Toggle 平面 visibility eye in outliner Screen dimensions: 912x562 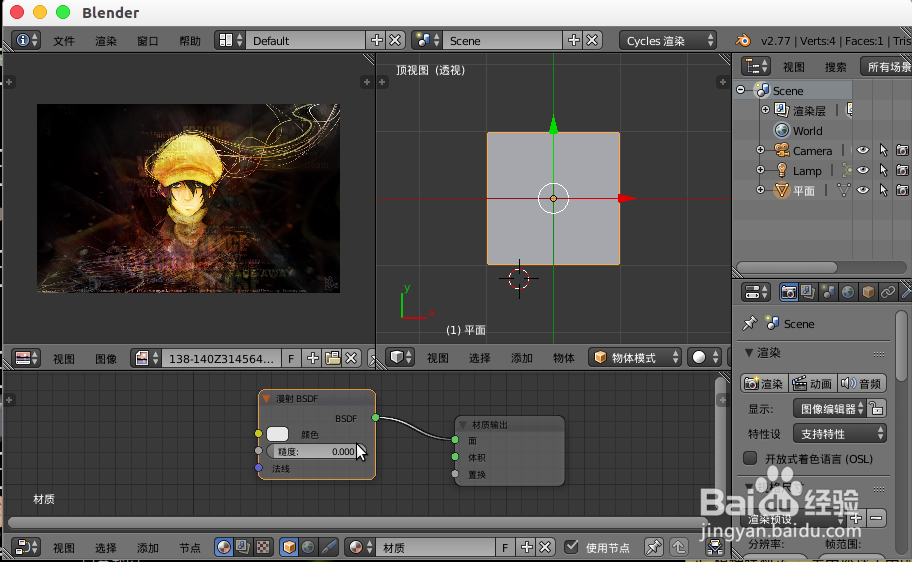[863, 190]
